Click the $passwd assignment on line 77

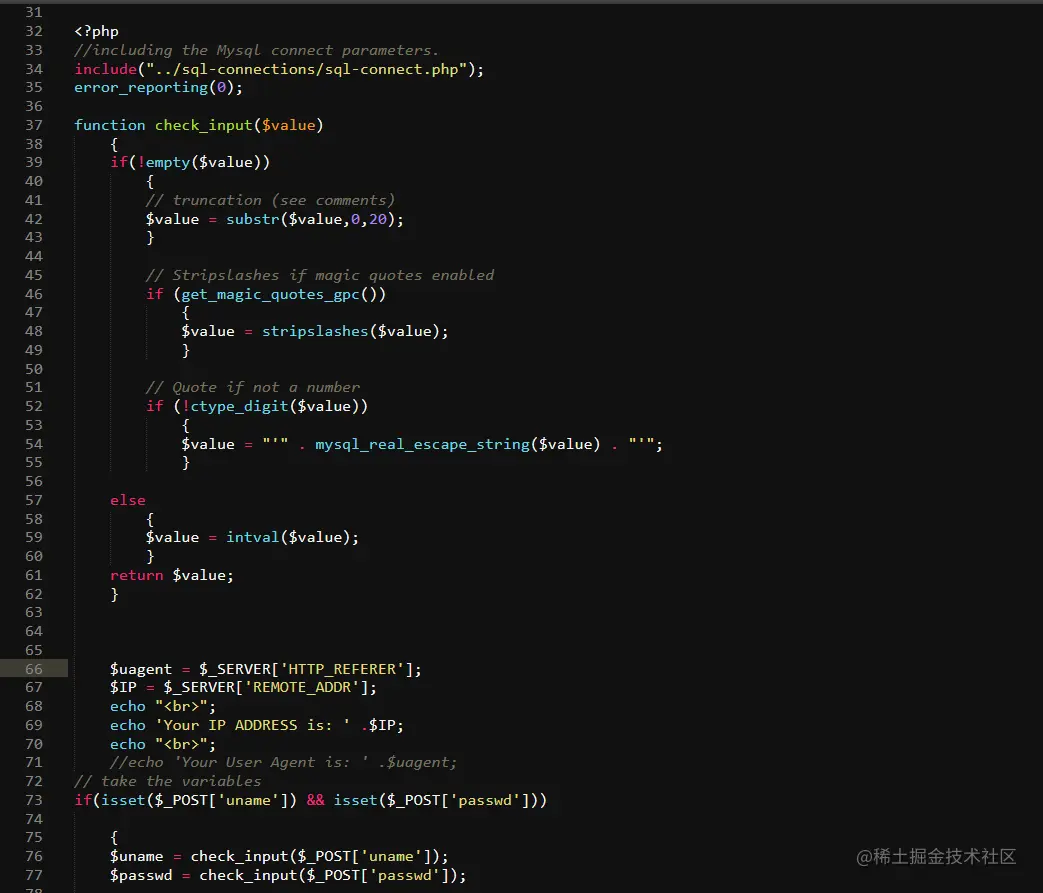coord(288,876)
